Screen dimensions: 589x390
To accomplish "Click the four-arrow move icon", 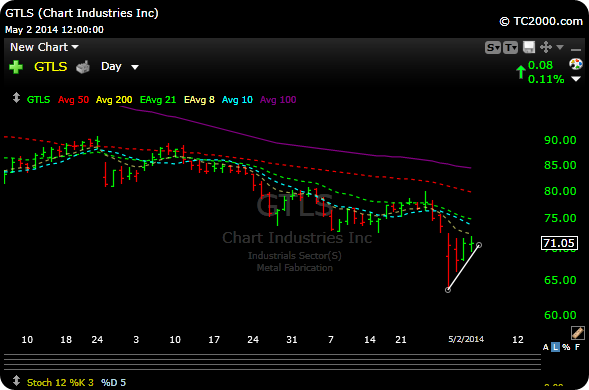I will click(545, 47).
